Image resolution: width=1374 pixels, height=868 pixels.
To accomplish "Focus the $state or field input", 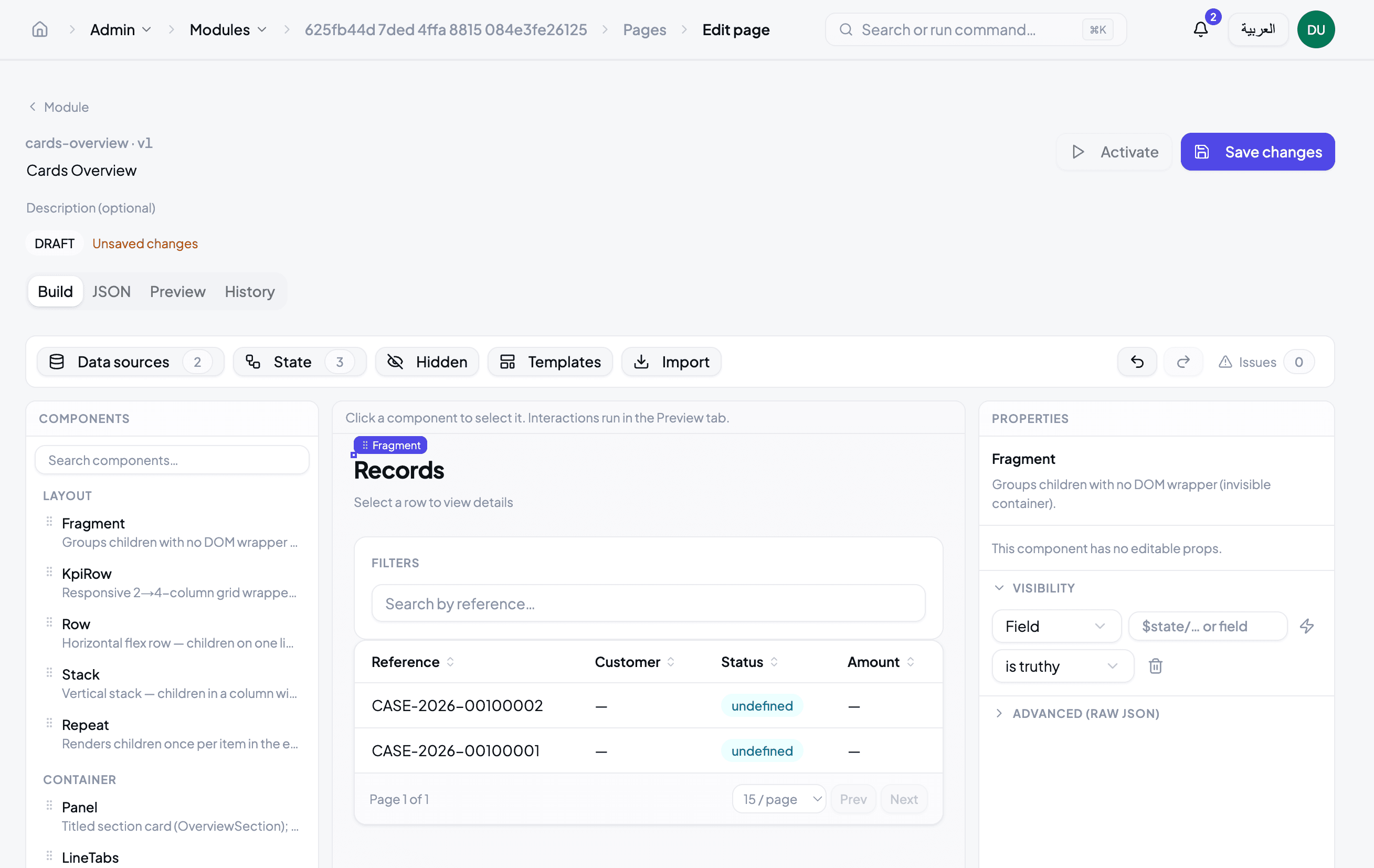I will (1208, 626).
